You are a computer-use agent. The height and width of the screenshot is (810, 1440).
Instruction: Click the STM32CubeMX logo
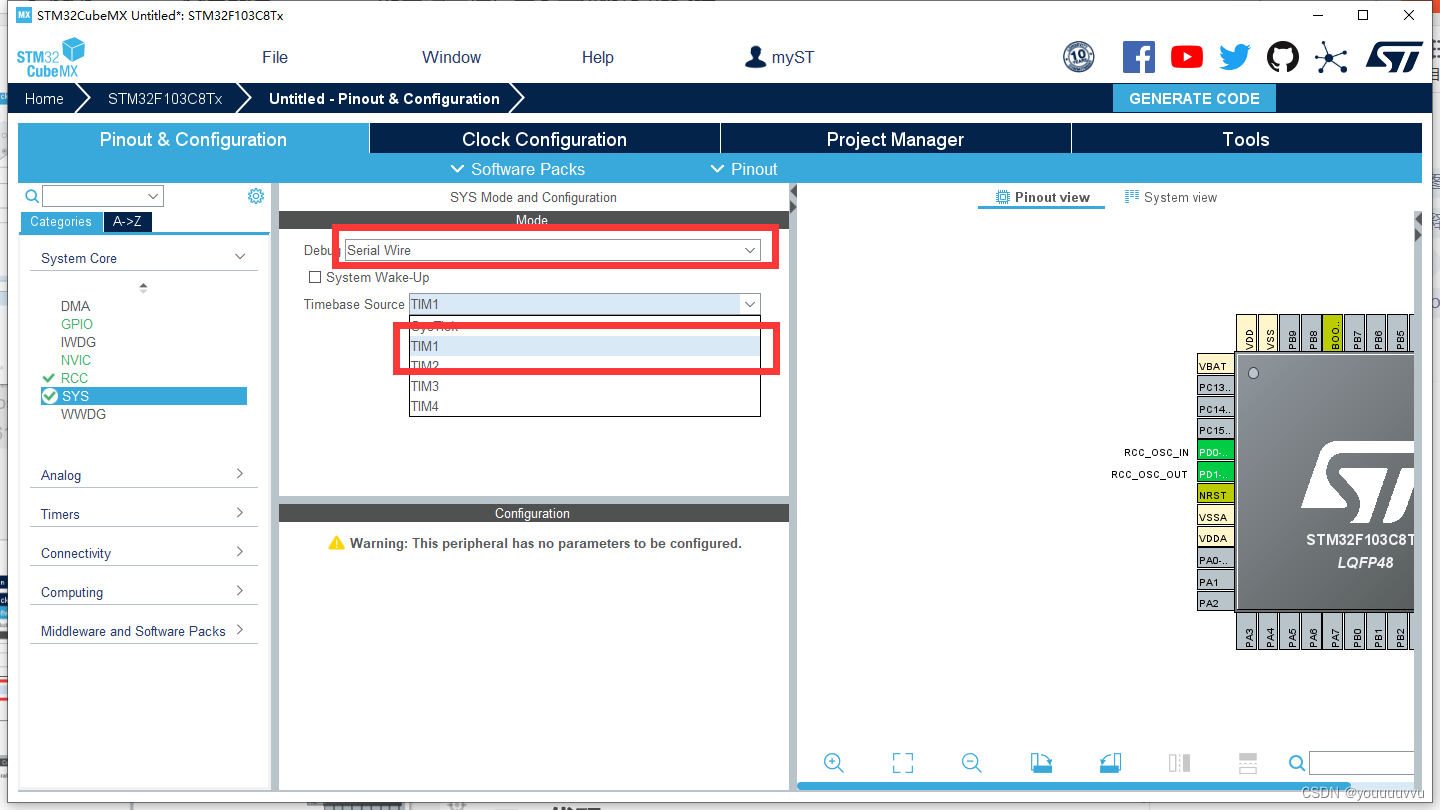[51, 57]
